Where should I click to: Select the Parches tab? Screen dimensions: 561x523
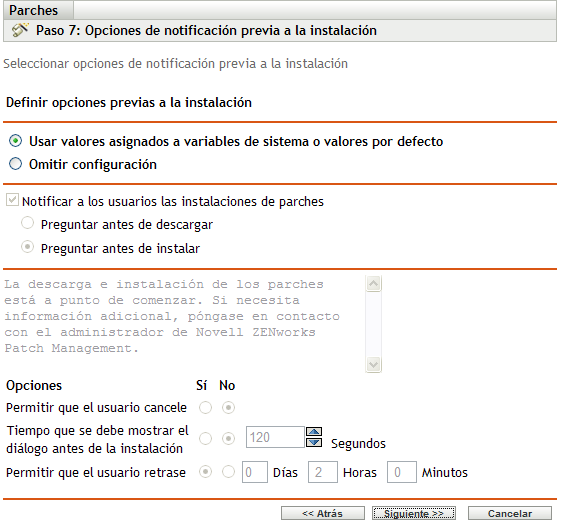click(38, 10)
